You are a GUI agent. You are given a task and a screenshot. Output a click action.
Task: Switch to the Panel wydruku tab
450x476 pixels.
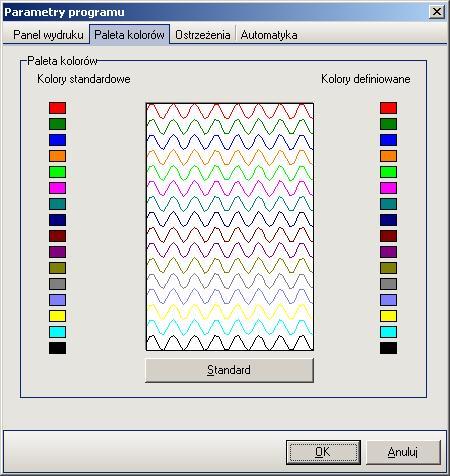48,35
